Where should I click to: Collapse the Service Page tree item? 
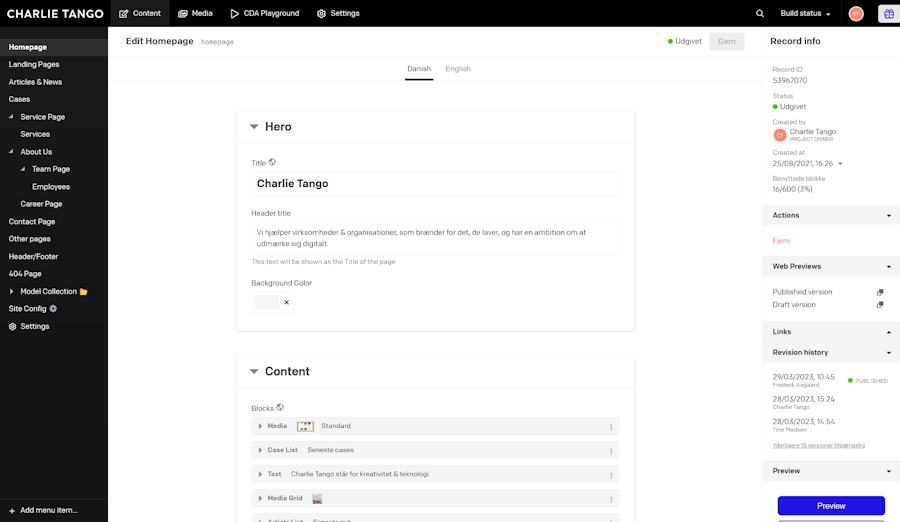coord(11,117)
